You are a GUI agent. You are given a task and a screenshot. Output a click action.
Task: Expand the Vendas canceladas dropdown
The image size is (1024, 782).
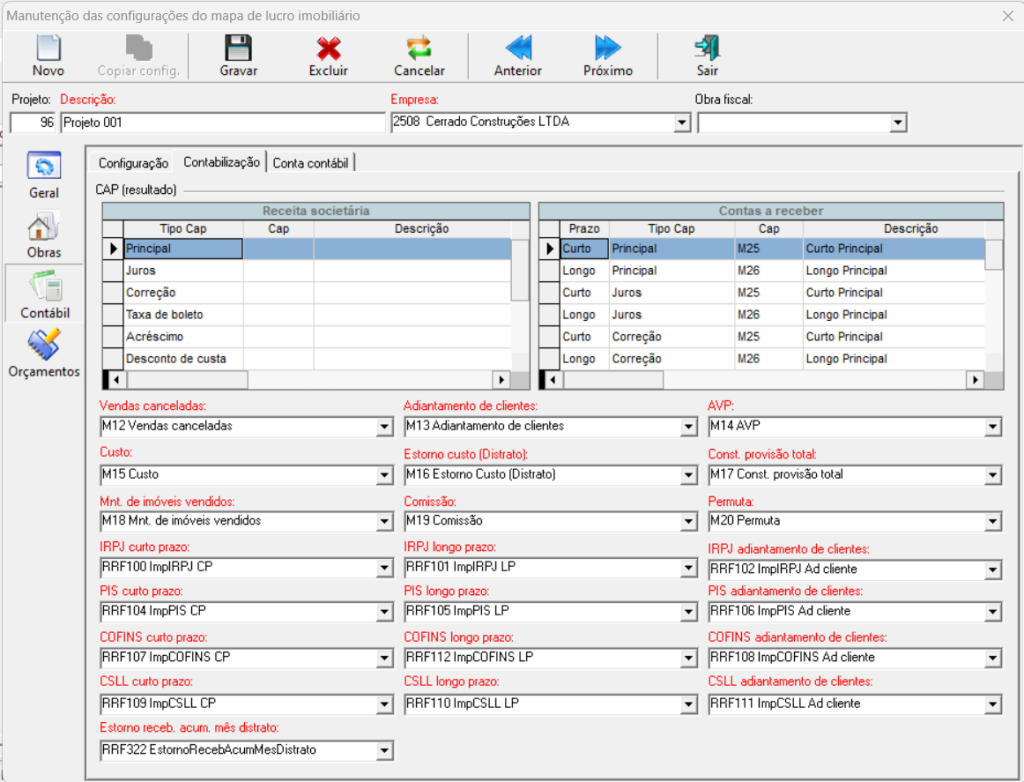click(x=384, y=427)
